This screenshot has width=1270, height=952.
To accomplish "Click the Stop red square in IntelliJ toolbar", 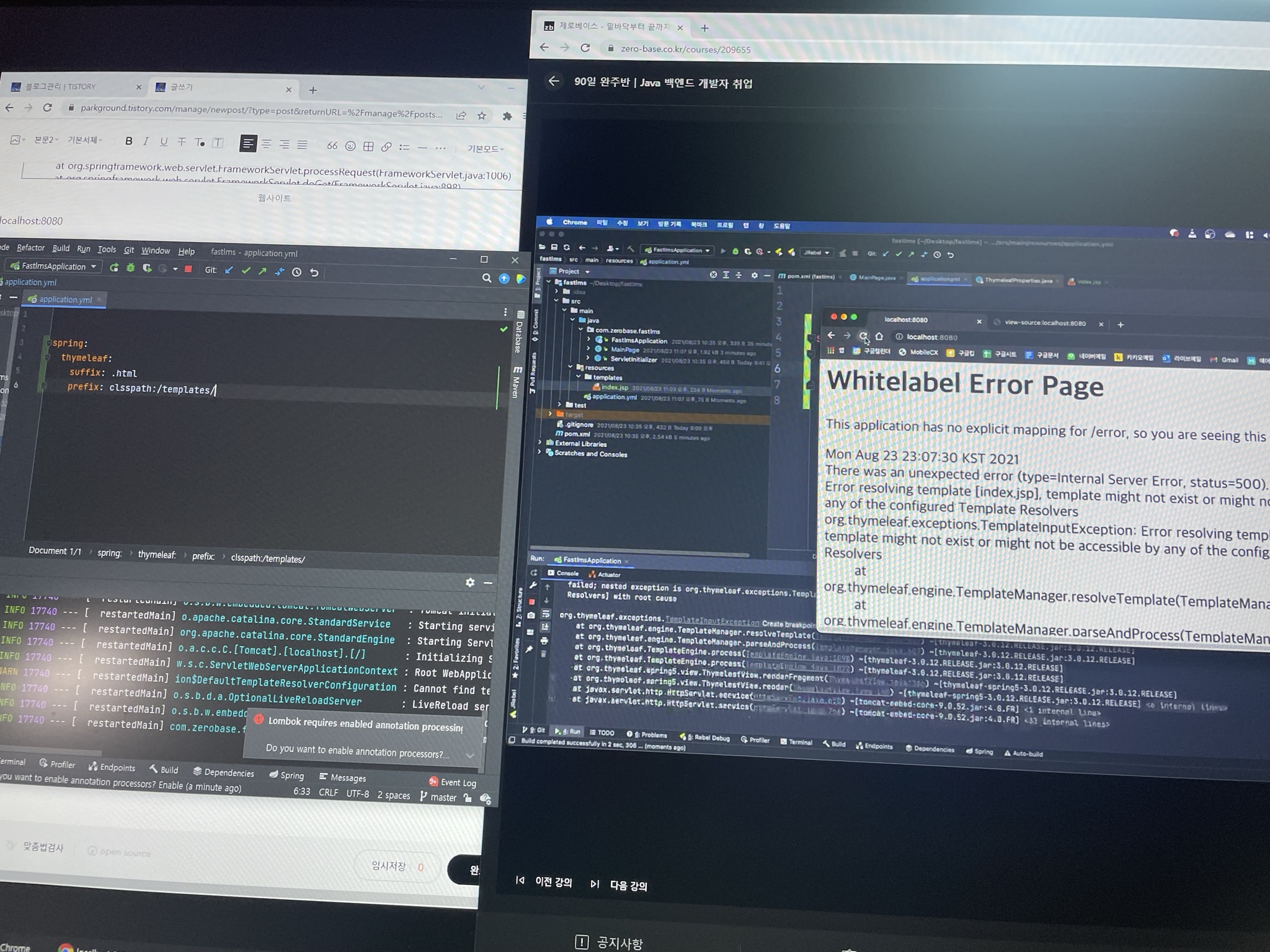I will pos(189,269).
